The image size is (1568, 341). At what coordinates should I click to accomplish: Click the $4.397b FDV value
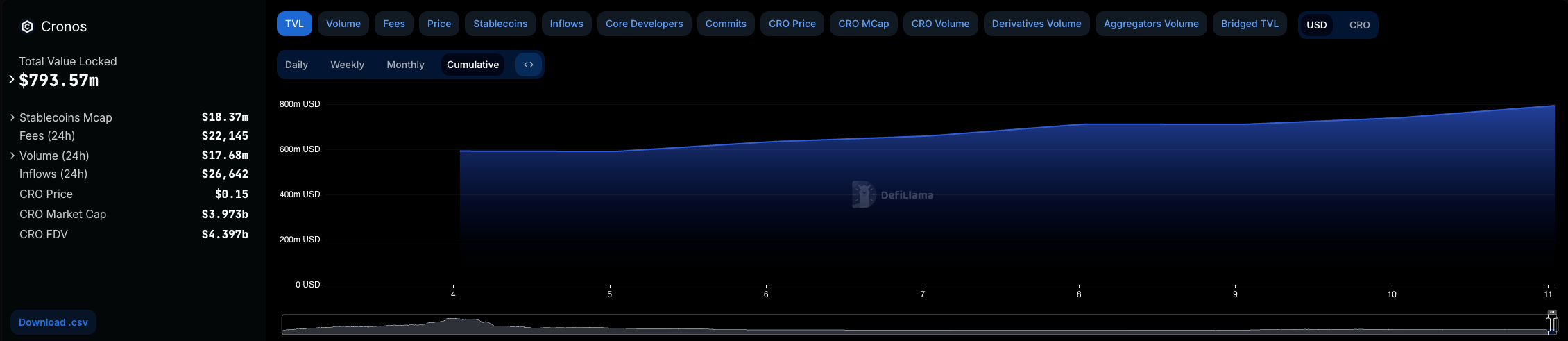pos(225,234)
